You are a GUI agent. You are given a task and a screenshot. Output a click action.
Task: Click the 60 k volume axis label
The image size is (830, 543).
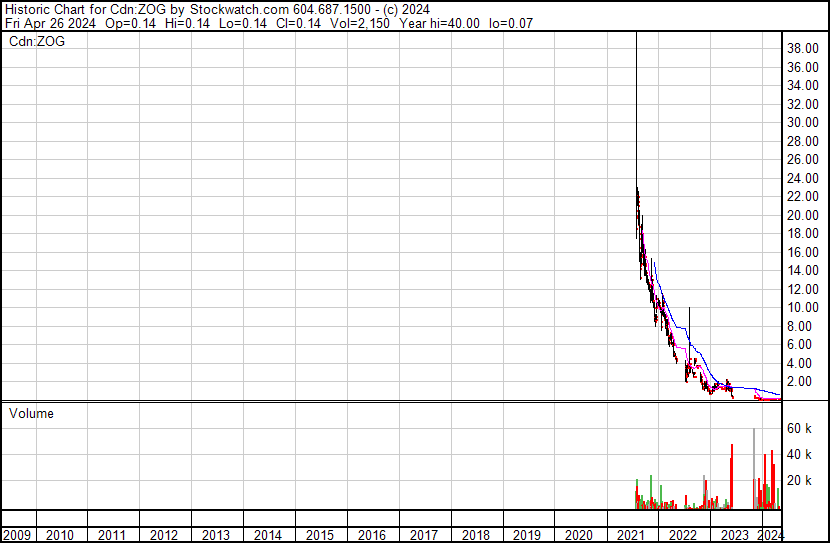(799, 429)
